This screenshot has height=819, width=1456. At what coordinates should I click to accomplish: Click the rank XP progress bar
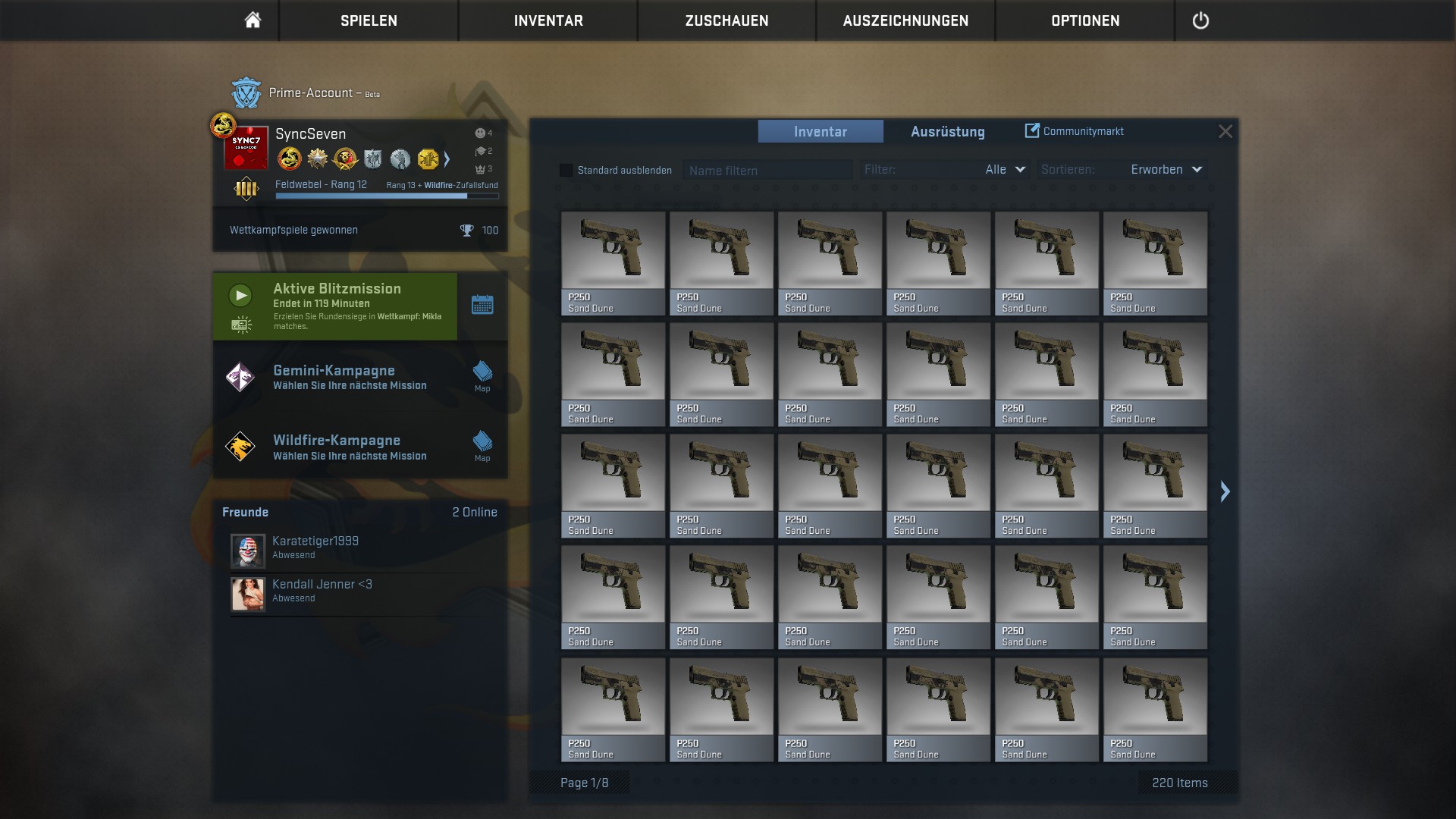(386, 196)
